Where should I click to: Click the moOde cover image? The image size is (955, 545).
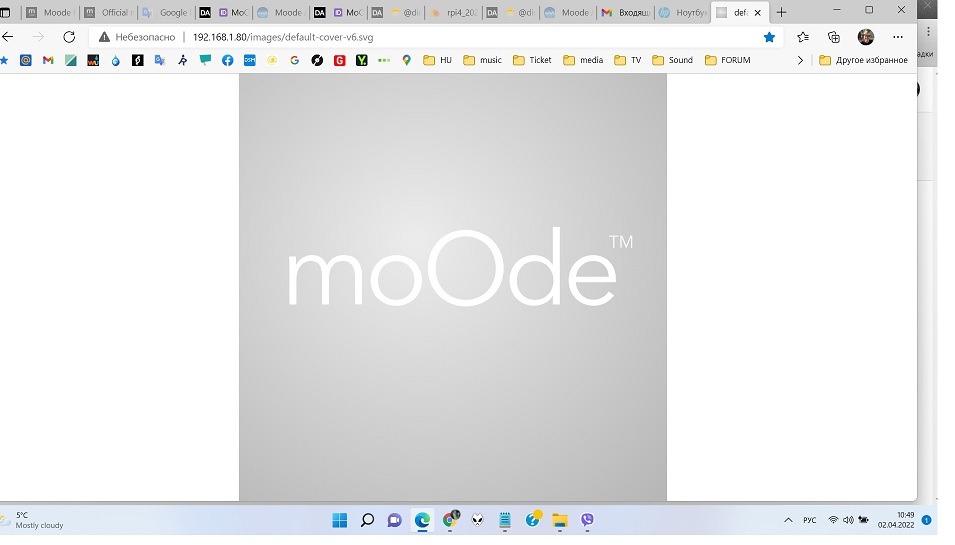coord(453,287)
